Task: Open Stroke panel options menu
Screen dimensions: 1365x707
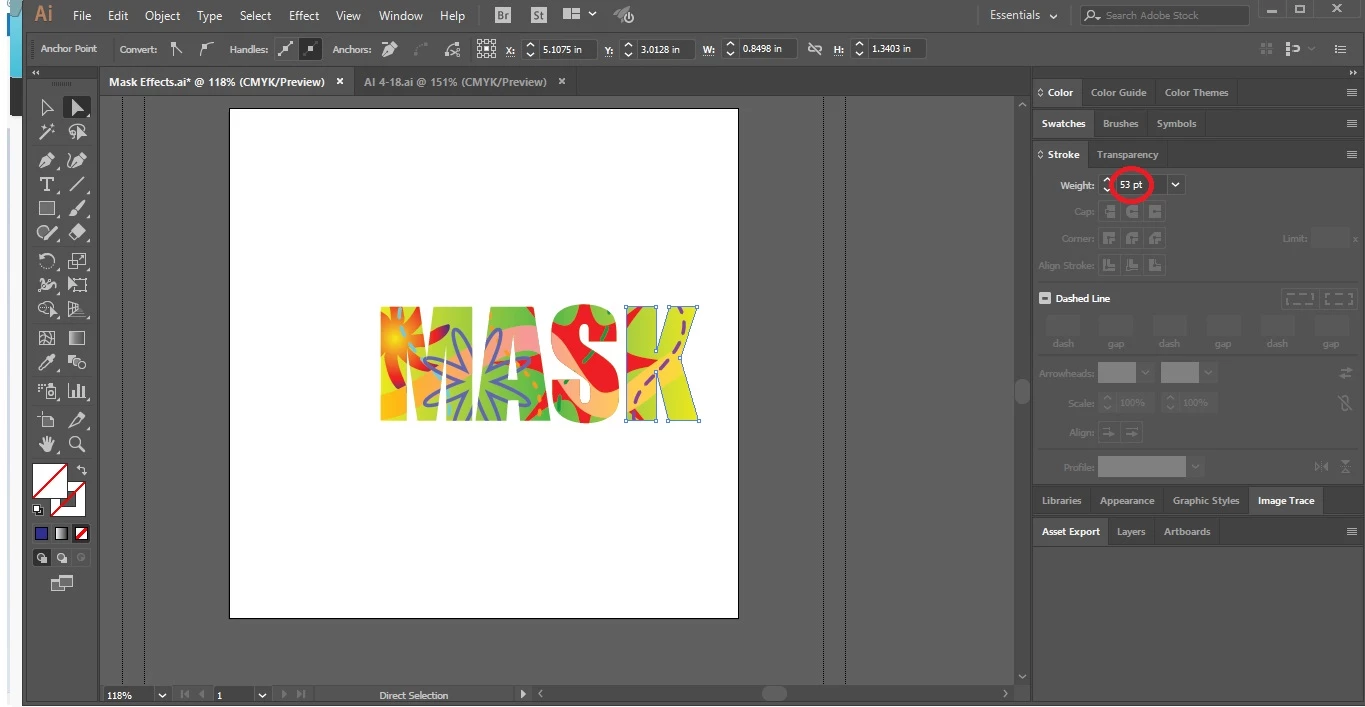Action: click(x=1351, y=154)
